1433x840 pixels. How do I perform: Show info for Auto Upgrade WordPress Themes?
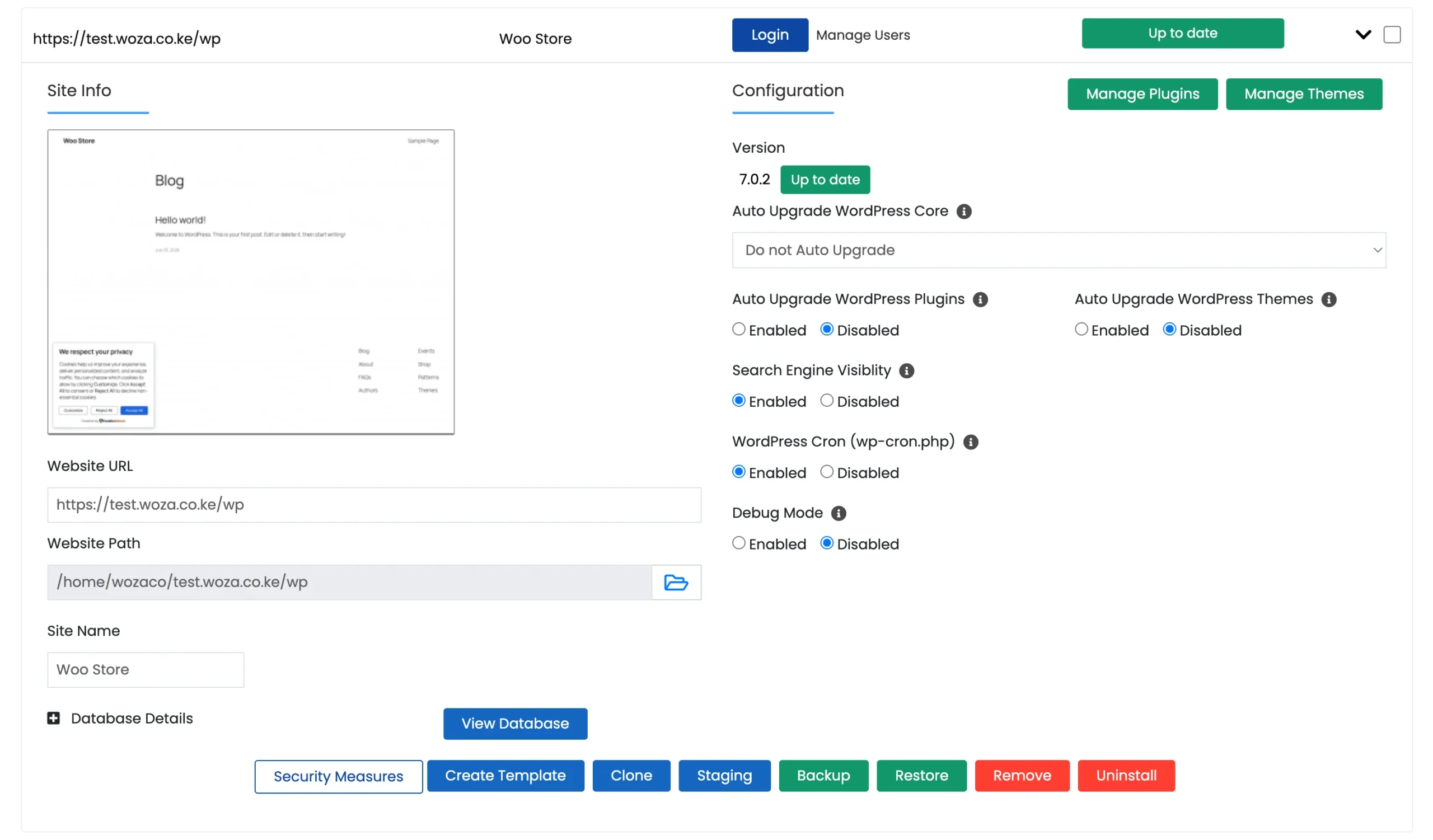[x=1328, y=299]
